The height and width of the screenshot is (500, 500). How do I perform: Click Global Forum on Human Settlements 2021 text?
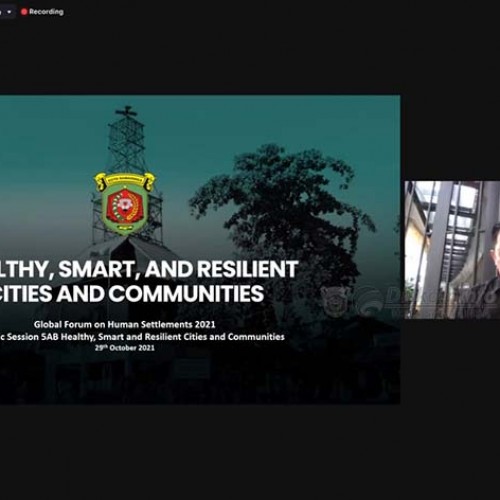124,324
